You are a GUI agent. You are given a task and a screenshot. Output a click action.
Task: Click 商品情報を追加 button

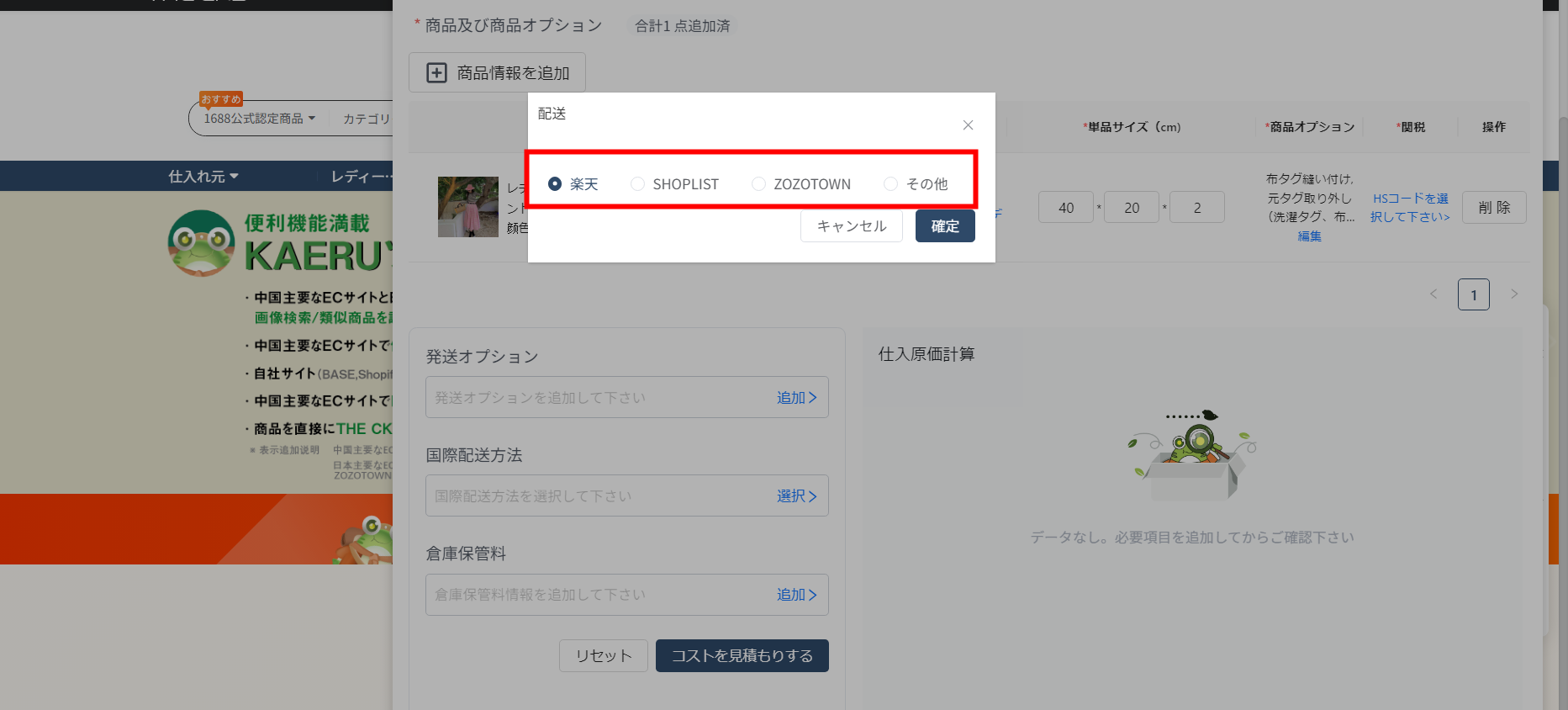[x=497, y=73]
